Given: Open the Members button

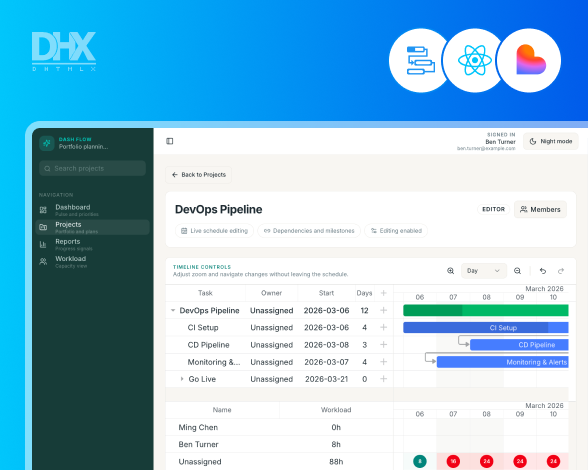Looking at the screenshot, I should [540, 209].
